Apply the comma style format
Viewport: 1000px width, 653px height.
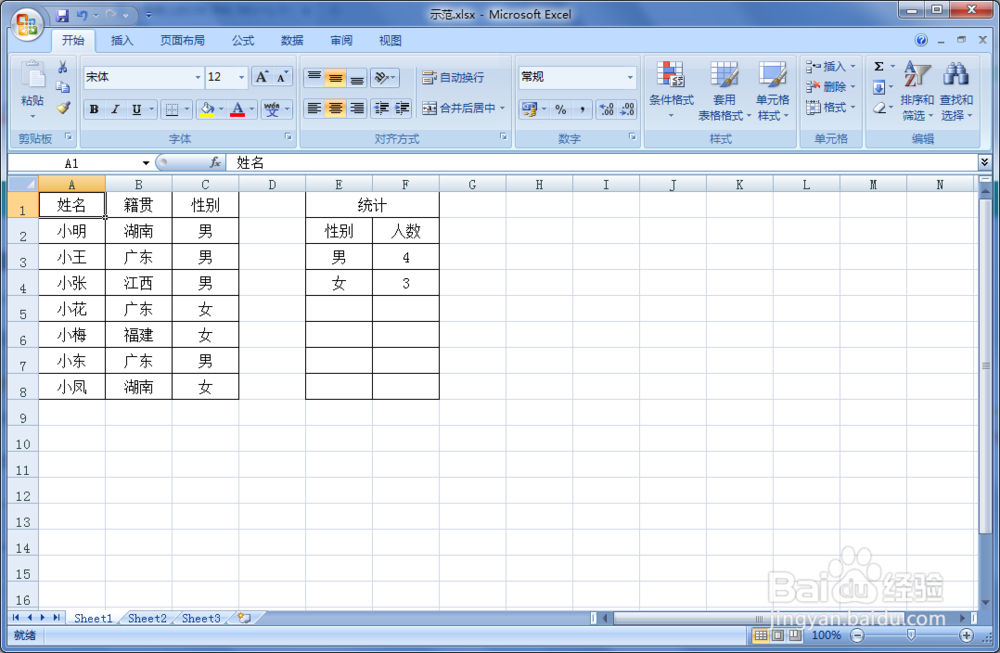pos(582,109)
